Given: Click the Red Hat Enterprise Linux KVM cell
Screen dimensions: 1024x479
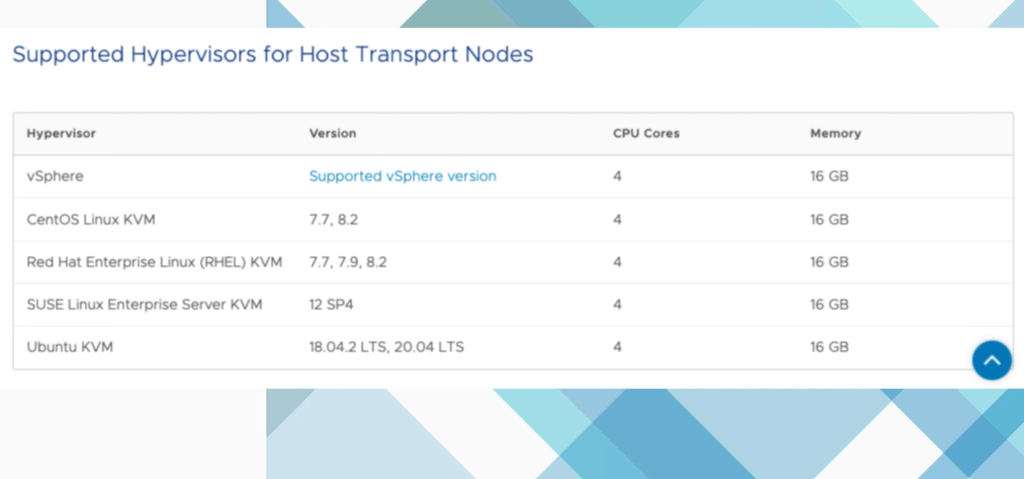Looking at the screenshot, I should (154, 262).
